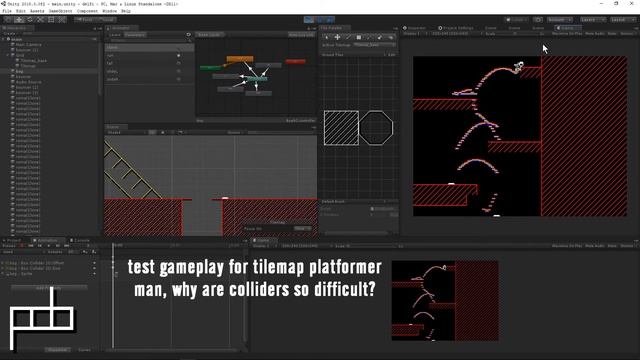Image resolution: width=640 pixels, height=360 pixels.
Task: Switch to the Inspector tab
Action: [x=414, y=28]
